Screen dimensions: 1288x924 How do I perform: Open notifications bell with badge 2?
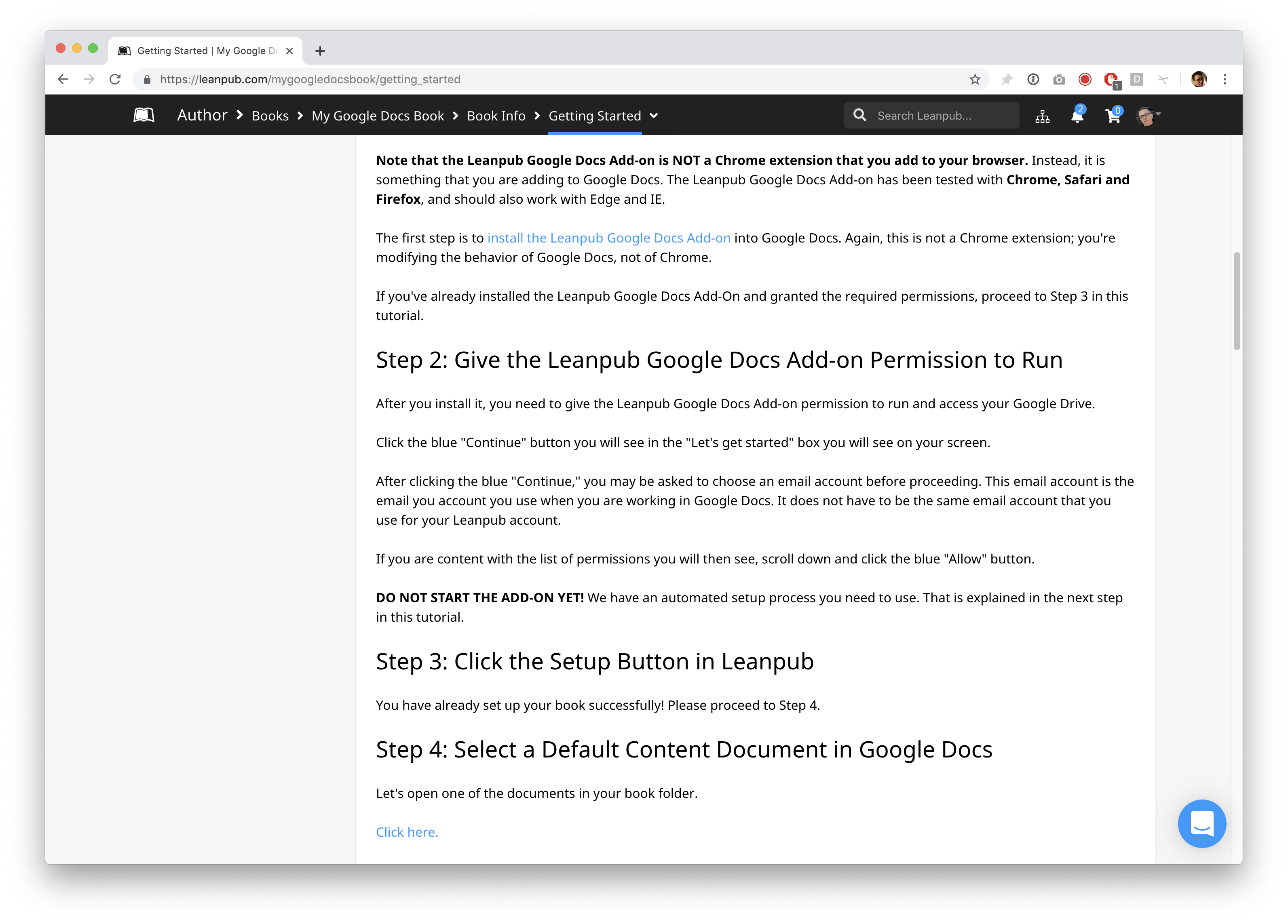1077,115
